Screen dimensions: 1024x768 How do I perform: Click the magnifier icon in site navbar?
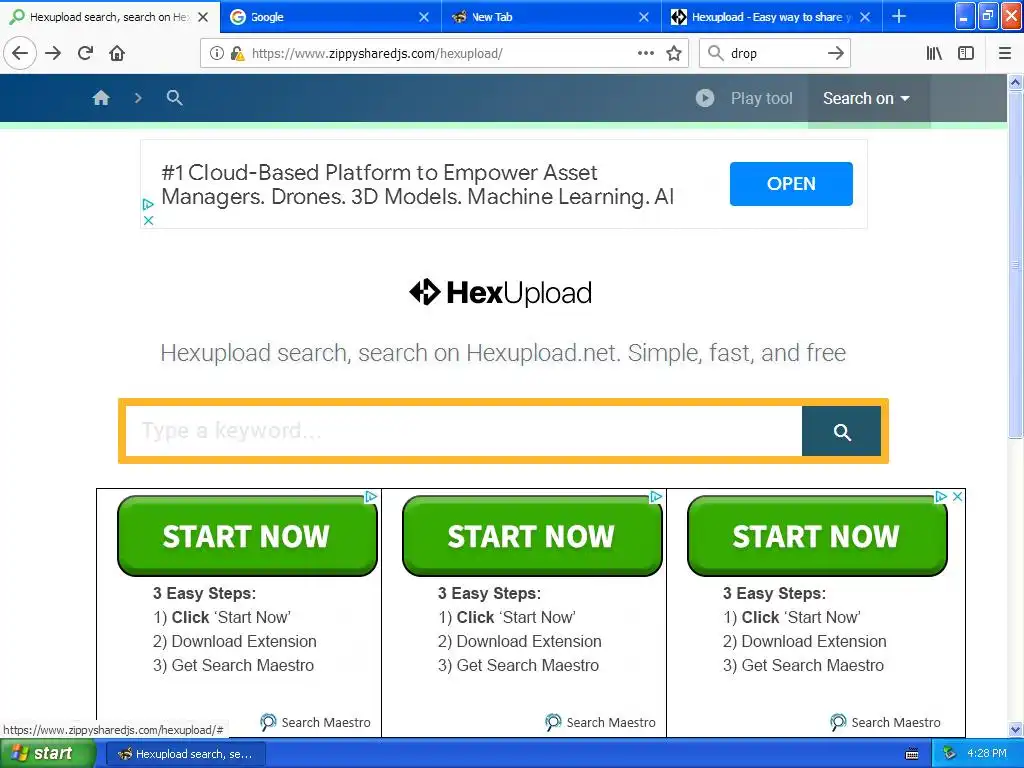[174, 98]
